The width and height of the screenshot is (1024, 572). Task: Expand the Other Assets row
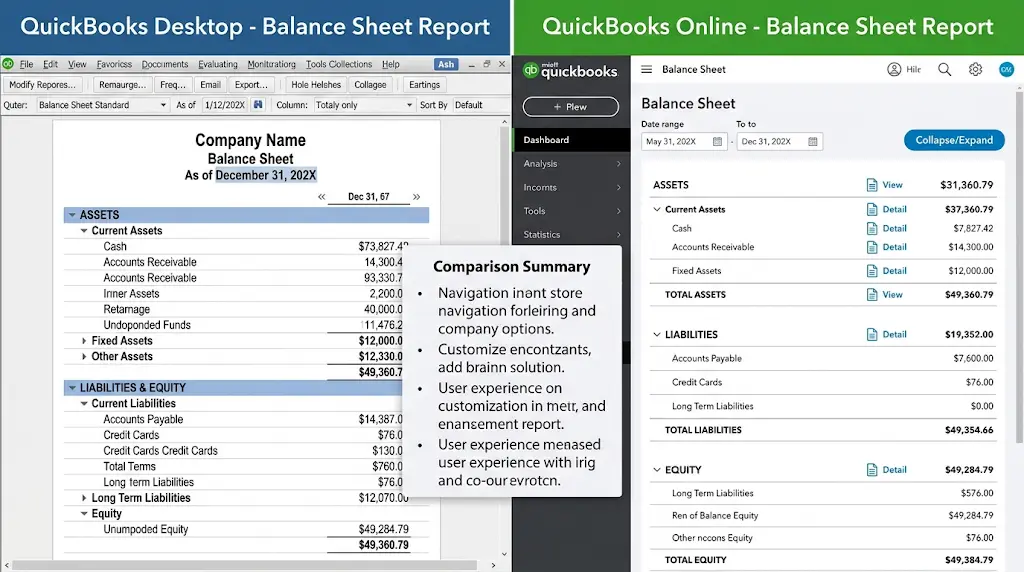coord(84,357)
